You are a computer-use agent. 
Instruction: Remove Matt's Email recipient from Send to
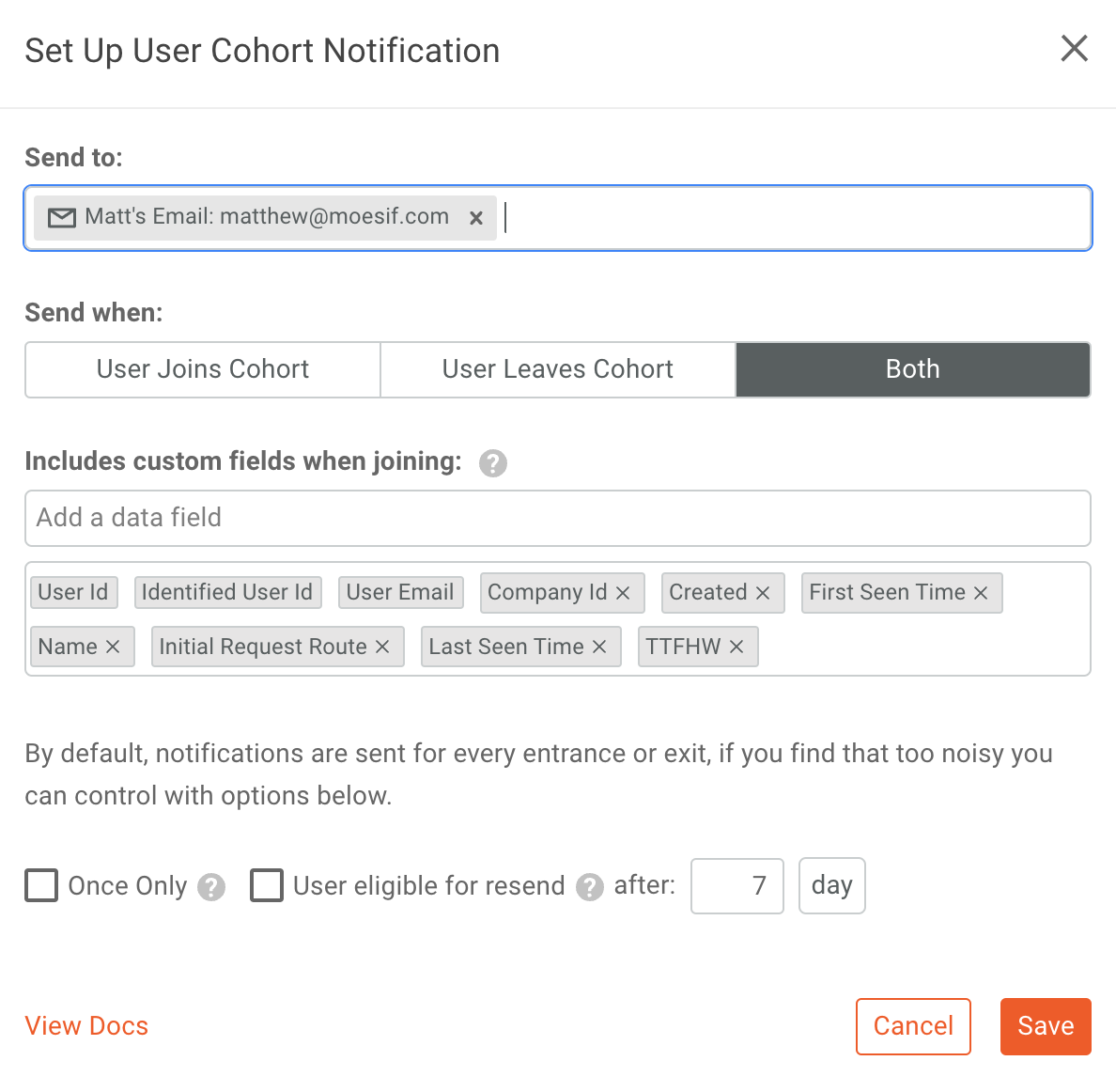click(x=477, y=217)
